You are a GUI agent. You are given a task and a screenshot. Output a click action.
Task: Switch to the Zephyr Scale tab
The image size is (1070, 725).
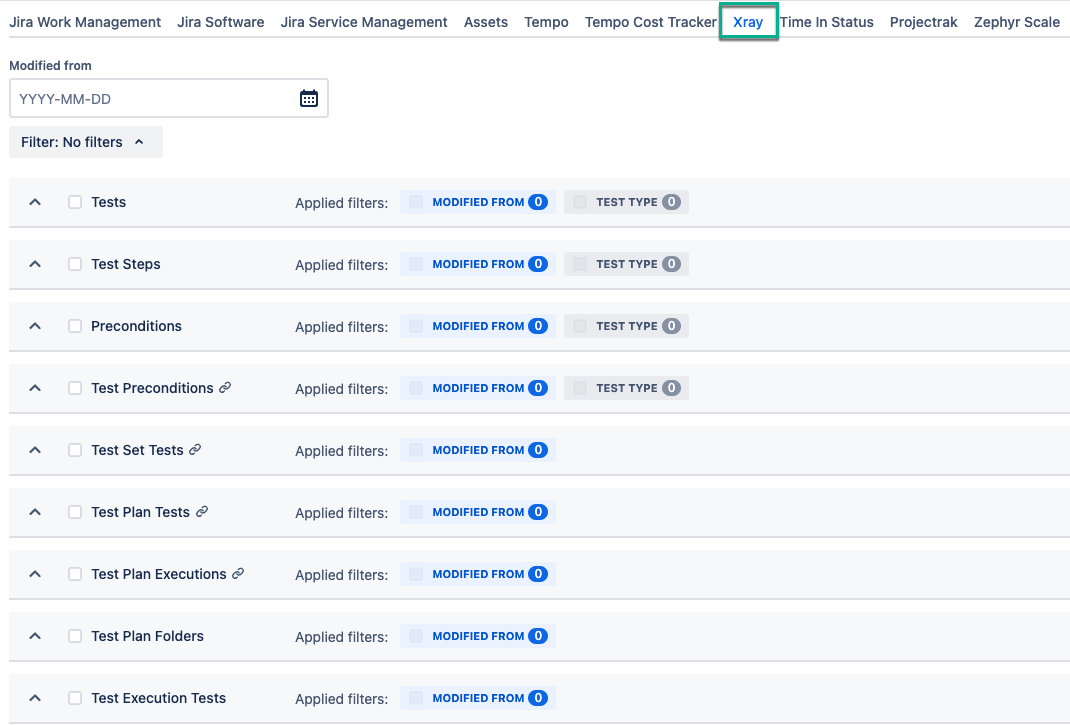click(x=1016, y=22)
